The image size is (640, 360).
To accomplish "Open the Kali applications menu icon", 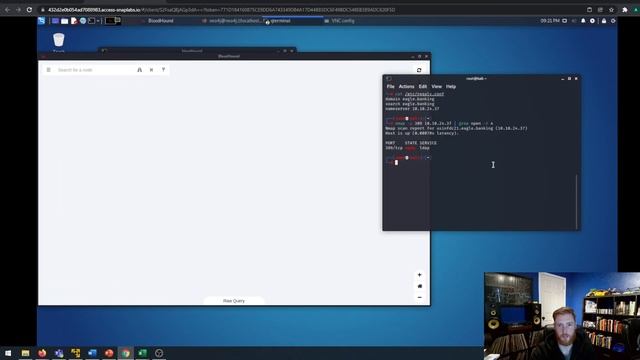I will tap(42, 21).
